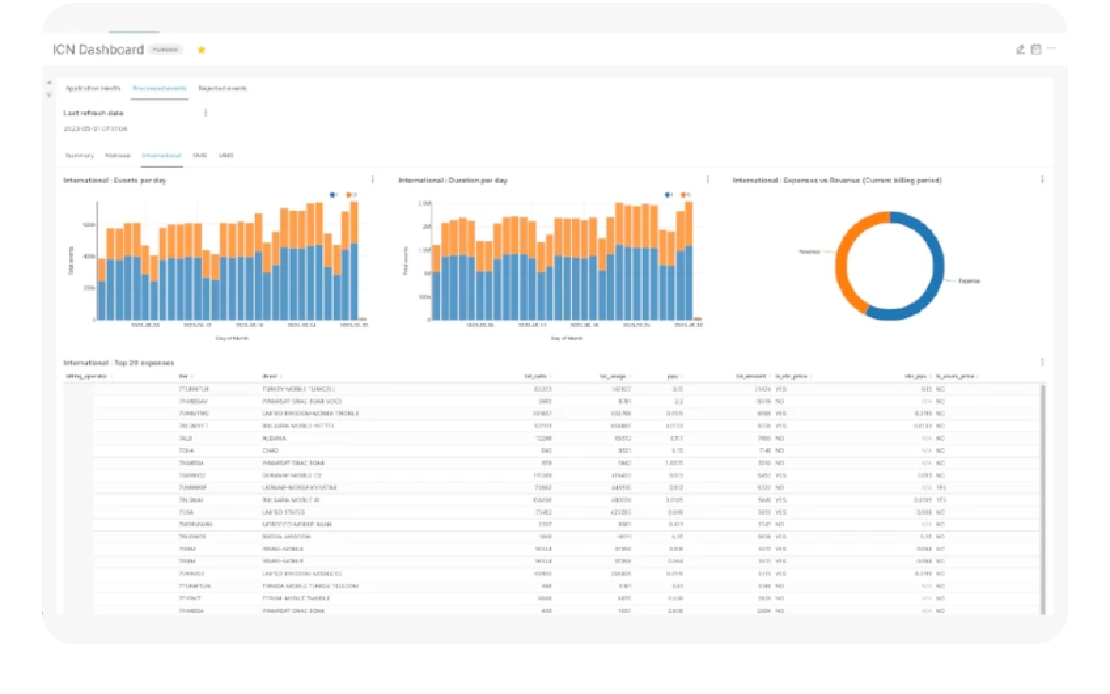Click the ICN Dashboard title
This screenshot has width=1110, height=694.
(98, 50)
